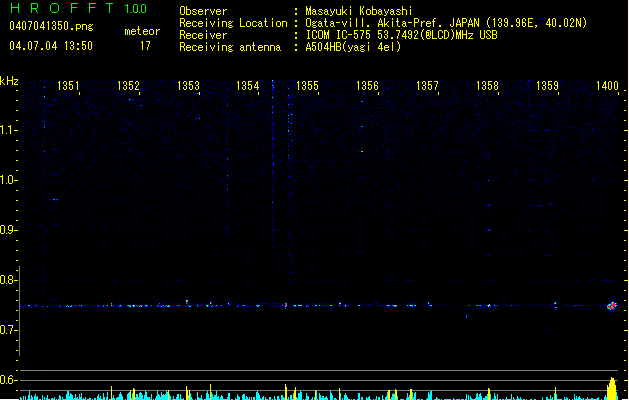
Task: Click the 1.0 kHz axis label
Action: coord(8,180)
